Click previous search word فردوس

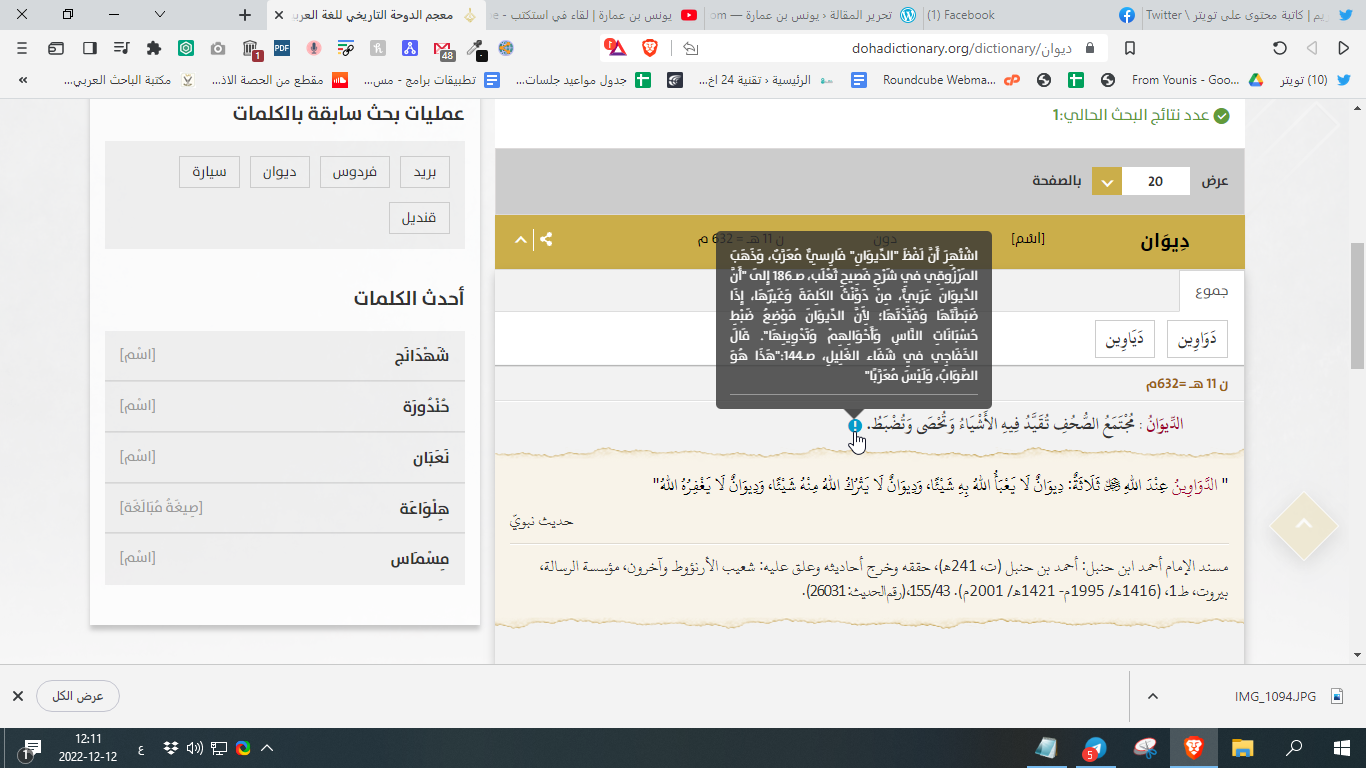click(355, 172)
